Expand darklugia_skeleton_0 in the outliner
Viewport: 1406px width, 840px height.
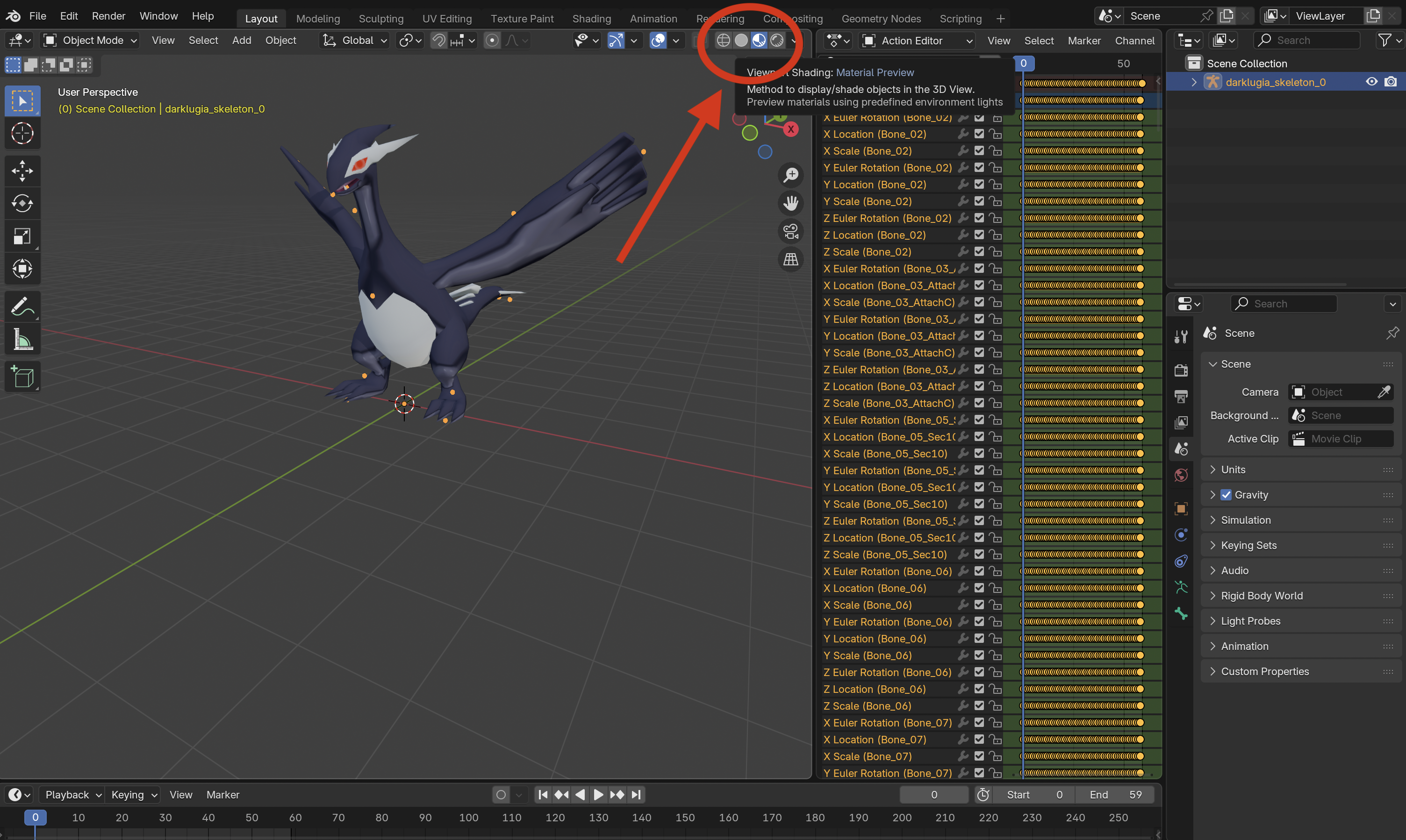(1194, 82)
